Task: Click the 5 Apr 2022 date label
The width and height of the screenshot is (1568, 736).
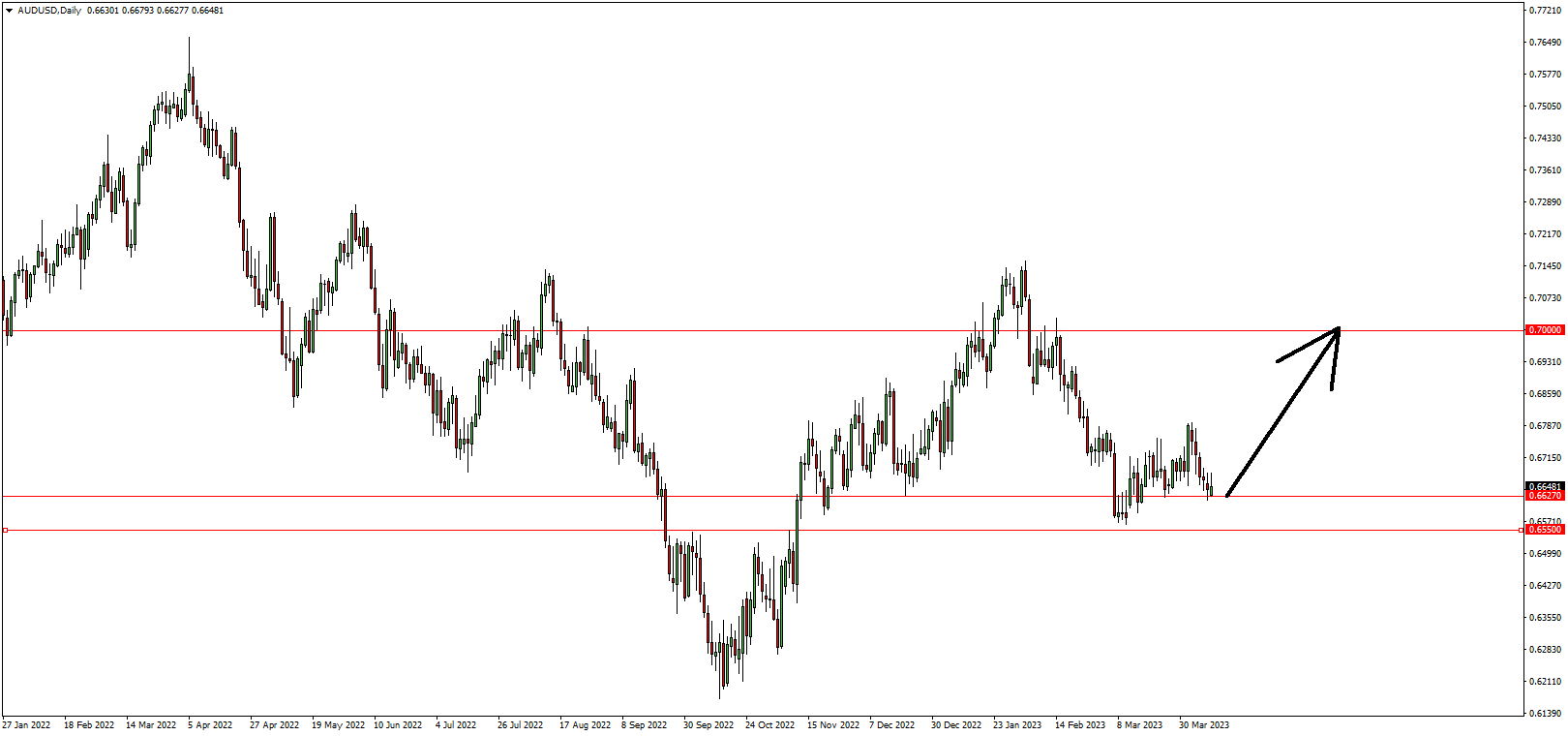Action: click(x=210, y=725)
